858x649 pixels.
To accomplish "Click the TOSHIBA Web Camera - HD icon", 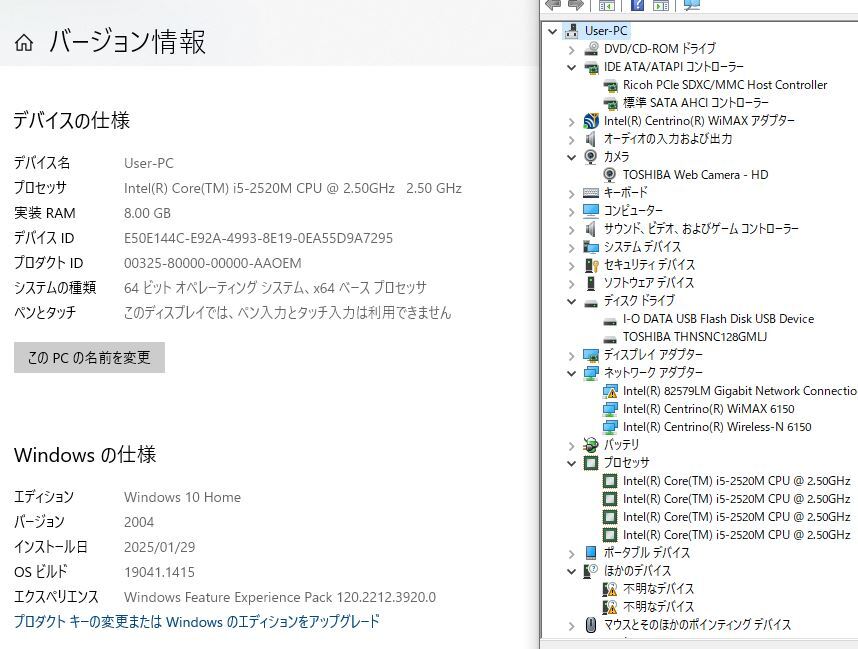I will point(610,175).
